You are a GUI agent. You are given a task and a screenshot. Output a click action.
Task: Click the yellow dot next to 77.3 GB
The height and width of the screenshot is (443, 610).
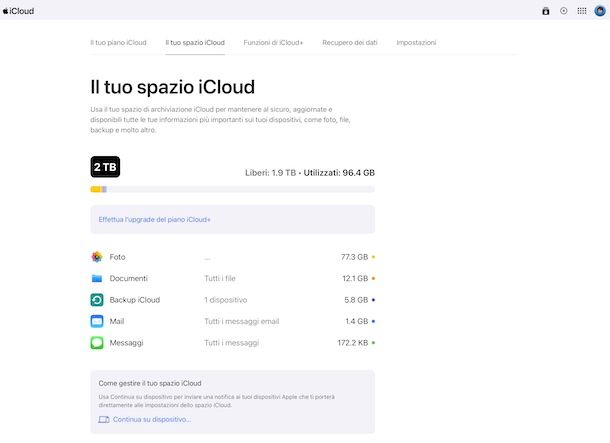point(373,257)
